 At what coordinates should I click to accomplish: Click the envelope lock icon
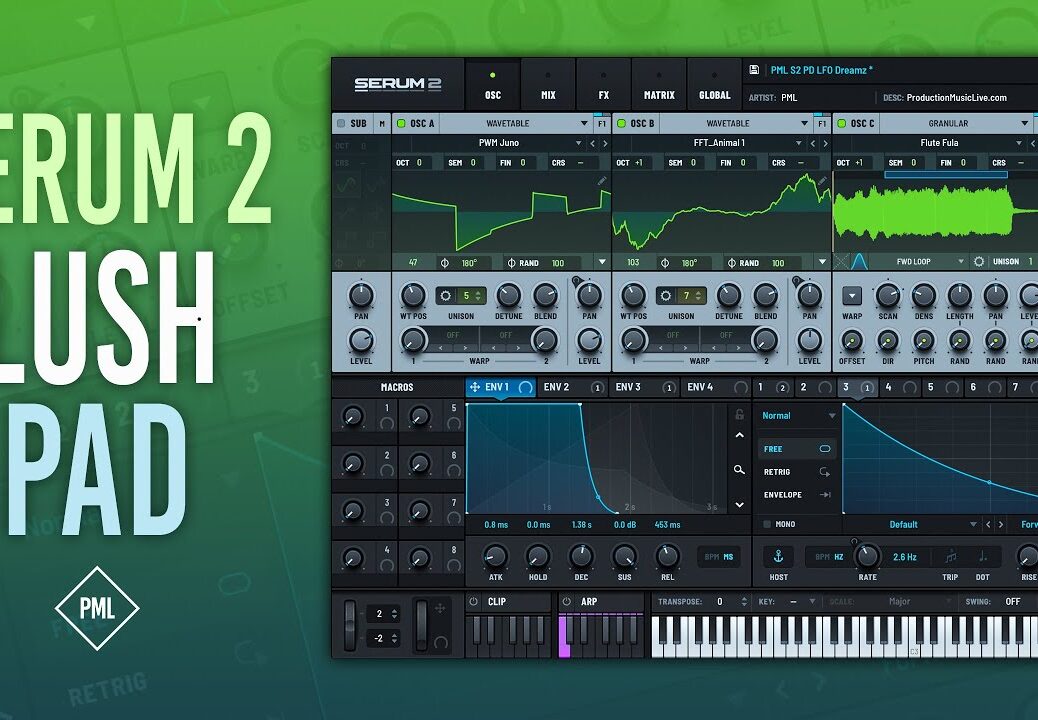(739, 415)
